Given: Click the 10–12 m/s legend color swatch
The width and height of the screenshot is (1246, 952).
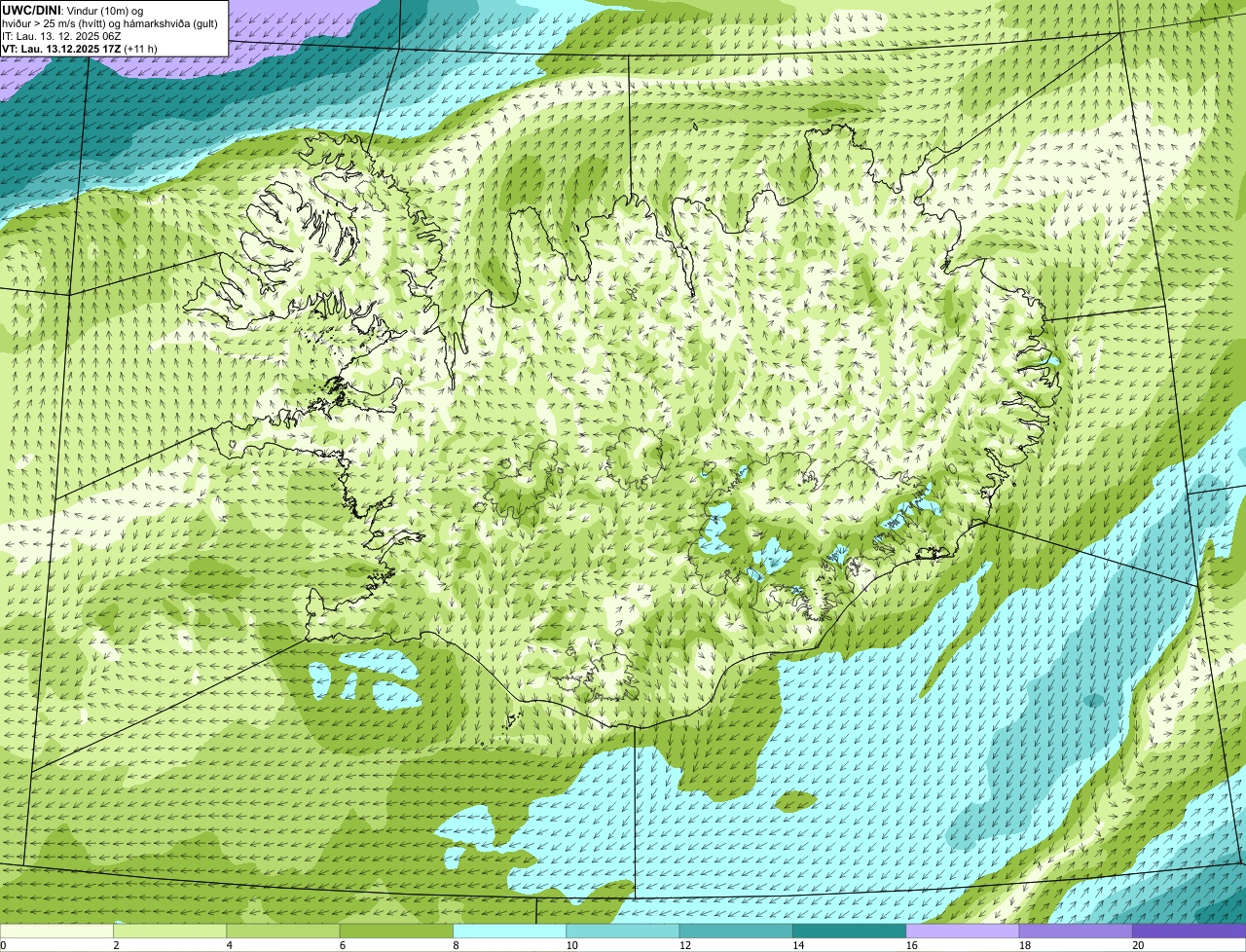Looking at the screenshot, I should [x=623, y=931].
